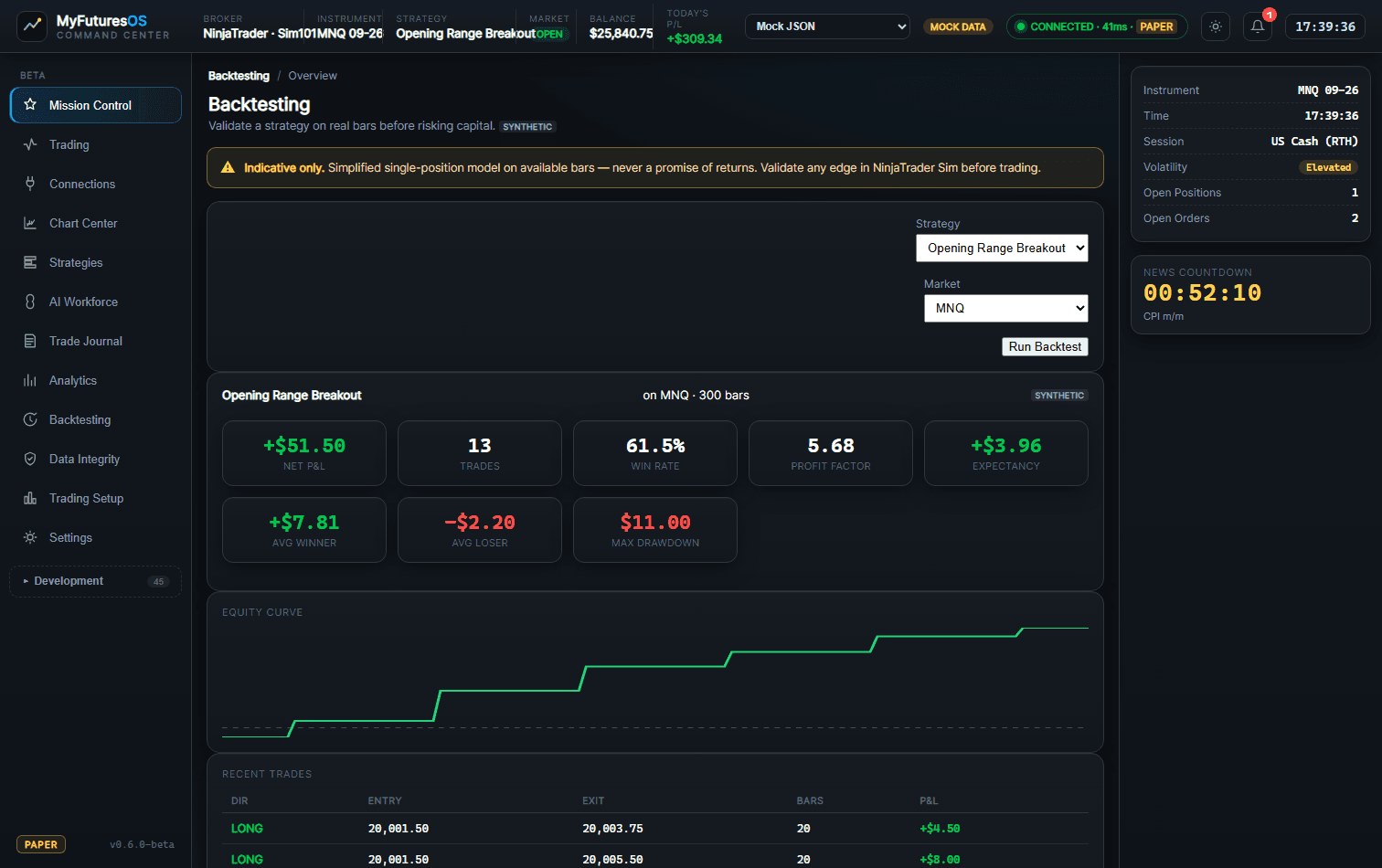Click the Trading pulse icon in sidebar
Image resolution: width=1382 pixels, height=868 pixels.
(x=30, y=144)
